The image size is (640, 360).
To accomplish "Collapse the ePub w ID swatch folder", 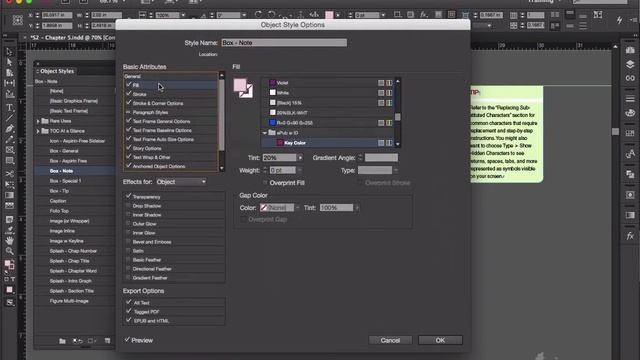I will point(264,133).
